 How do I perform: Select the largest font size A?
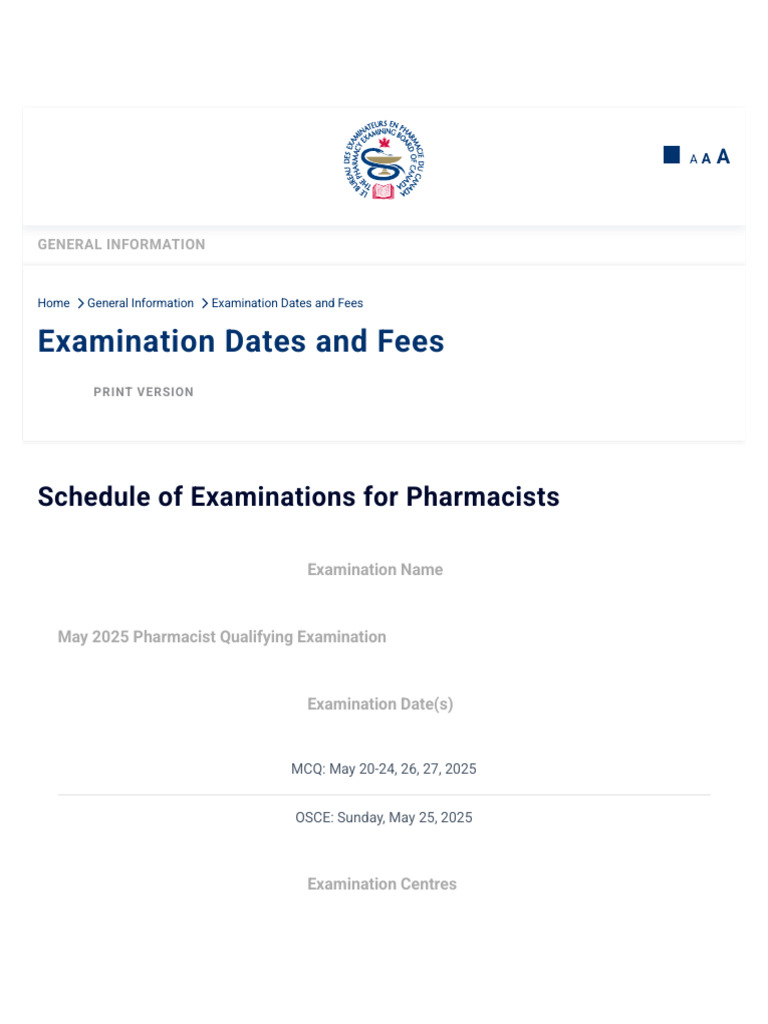[723, 156]
